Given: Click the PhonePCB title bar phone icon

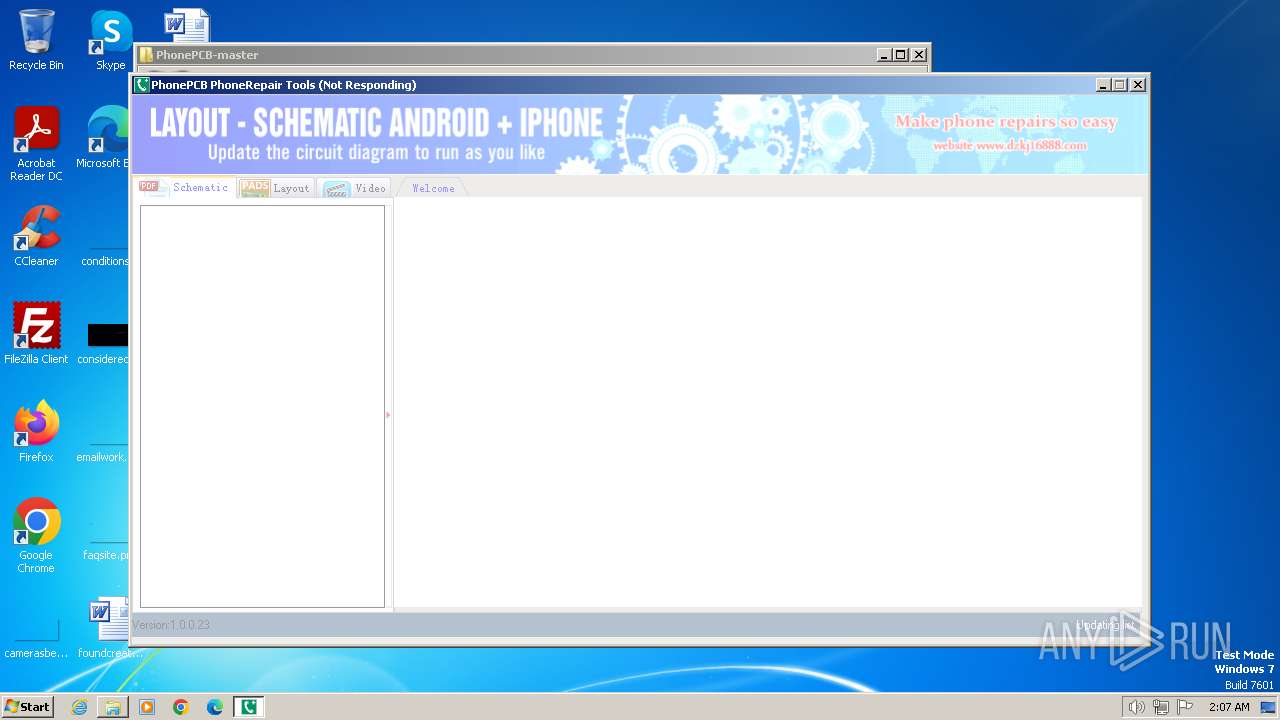Looking at the screenshot, I should (142, 85).
